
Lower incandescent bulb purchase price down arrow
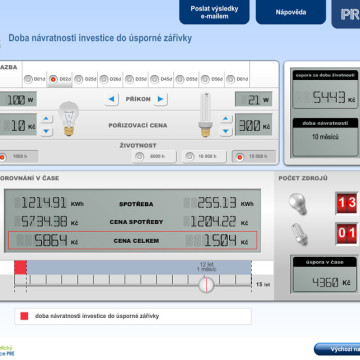pos(46,131)
